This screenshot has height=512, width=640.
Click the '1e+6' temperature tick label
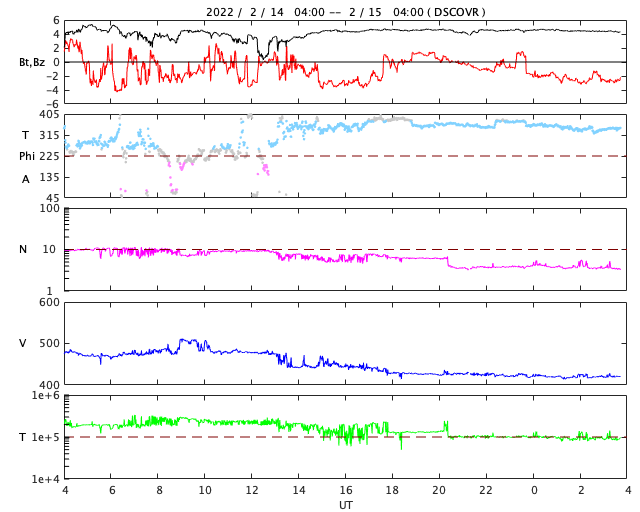pyautogui.click(x=46, y=395)
